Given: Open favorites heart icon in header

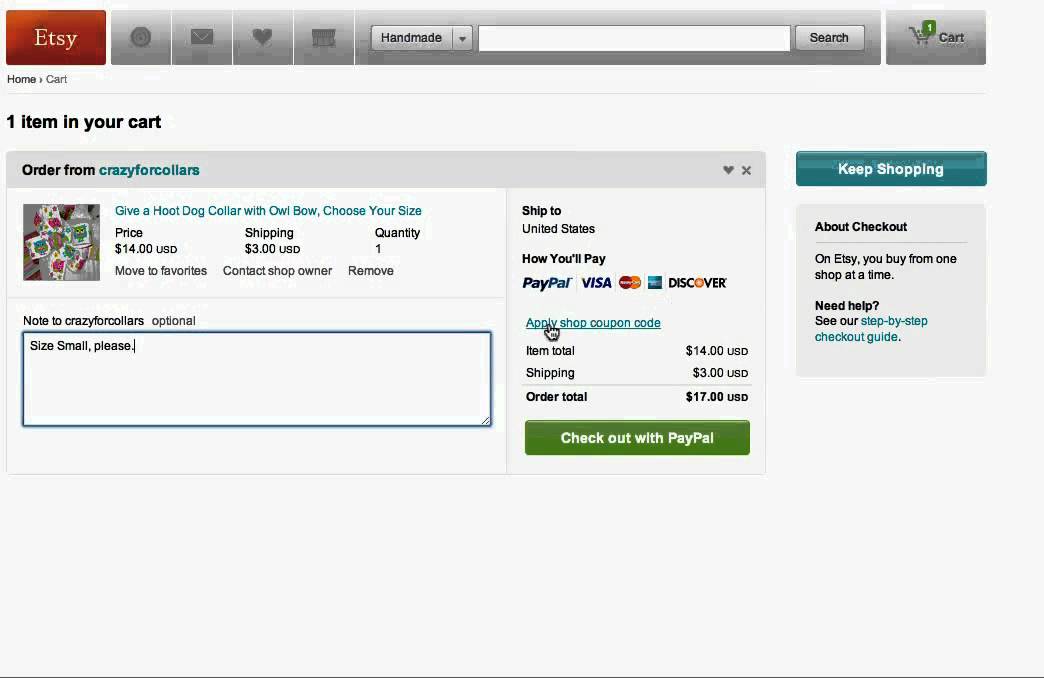Looking at the screenshot, I should point(262,37).
